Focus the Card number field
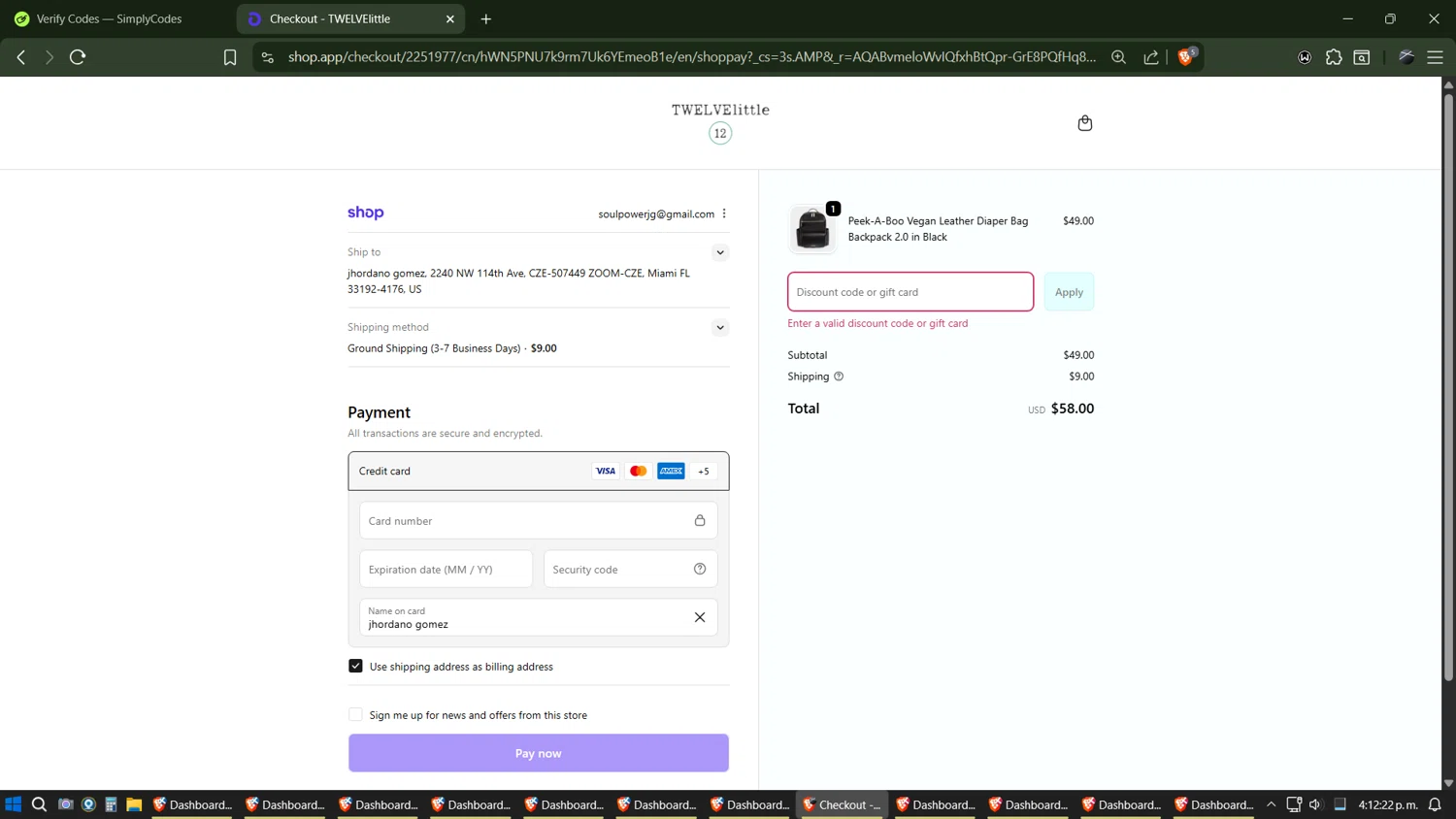 pyautogui.click(x=539, y=520)
